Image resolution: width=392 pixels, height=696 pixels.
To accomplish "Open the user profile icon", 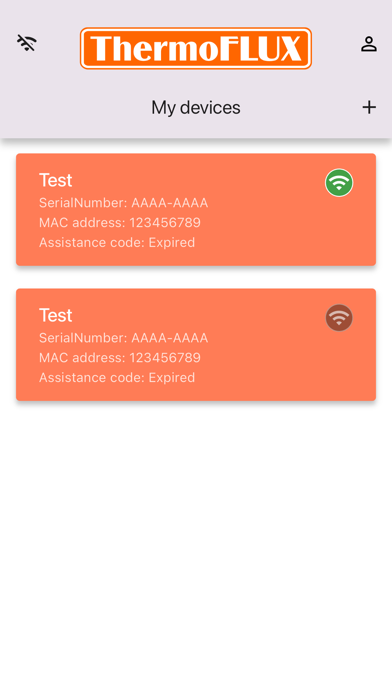I will pyautogui.click(x=368, y=44).
